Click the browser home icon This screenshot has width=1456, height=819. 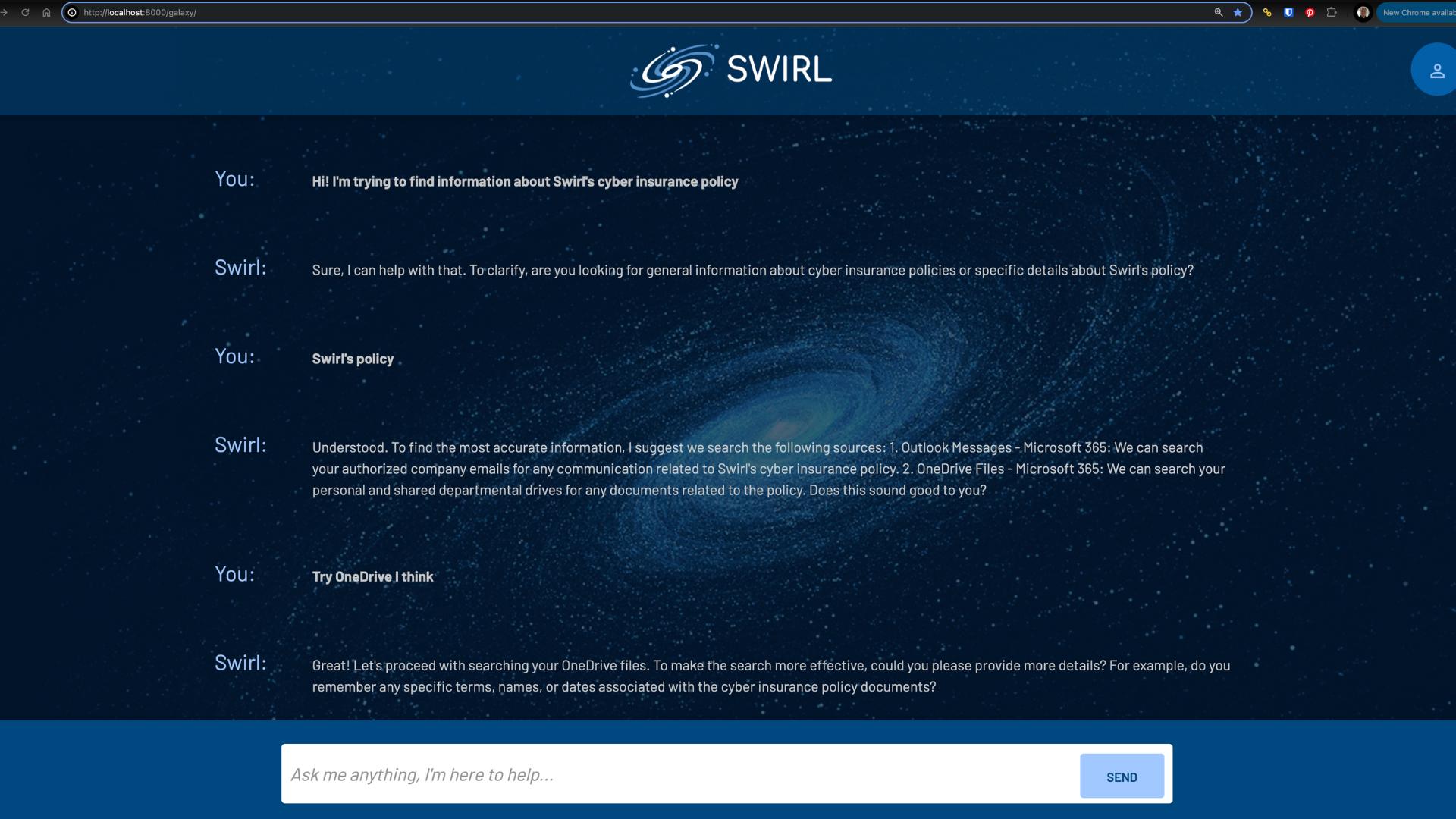[46, 12]
